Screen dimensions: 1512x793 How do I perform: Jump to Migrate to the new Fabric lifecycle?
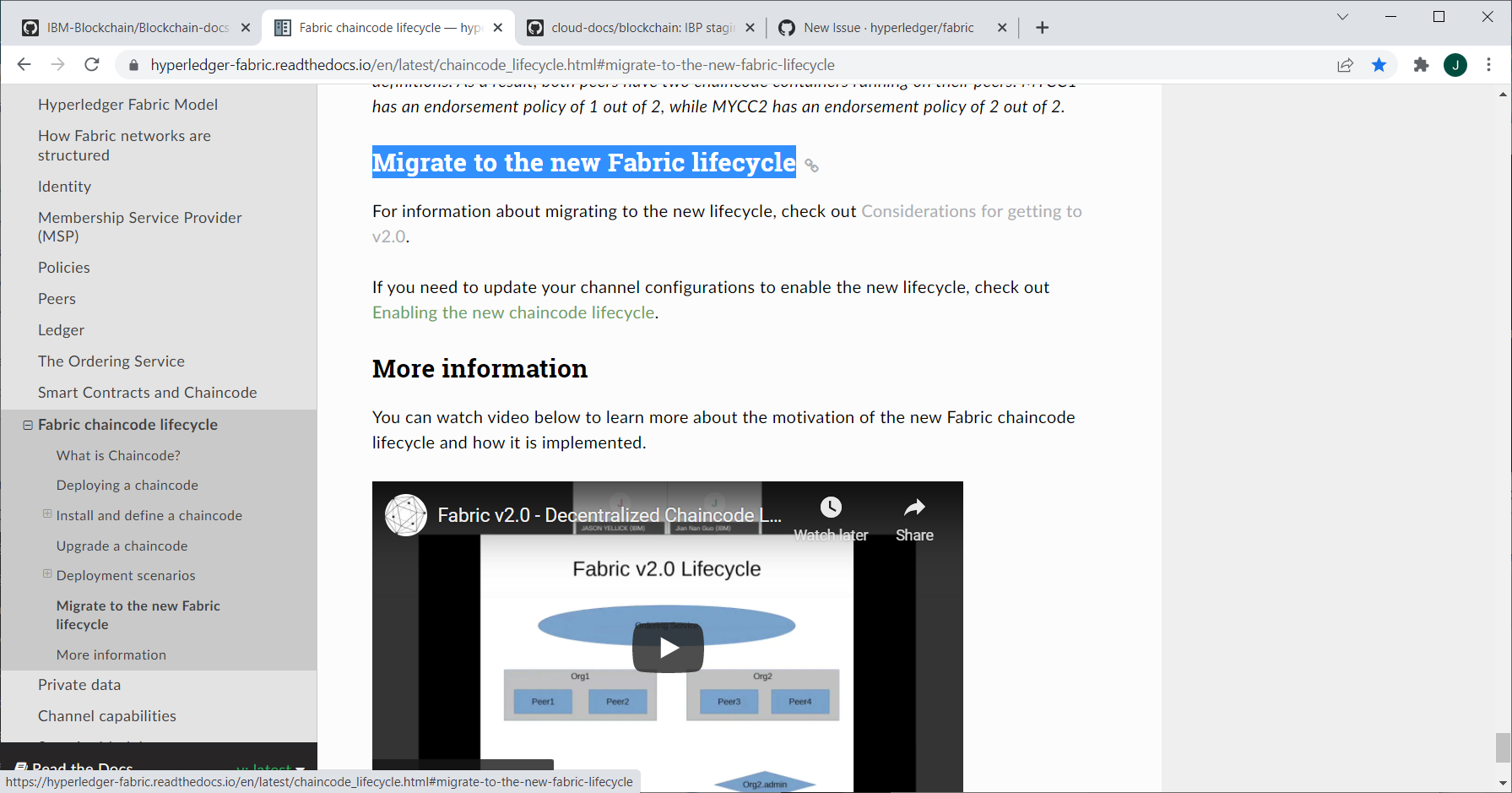click(x=138, y=616)
